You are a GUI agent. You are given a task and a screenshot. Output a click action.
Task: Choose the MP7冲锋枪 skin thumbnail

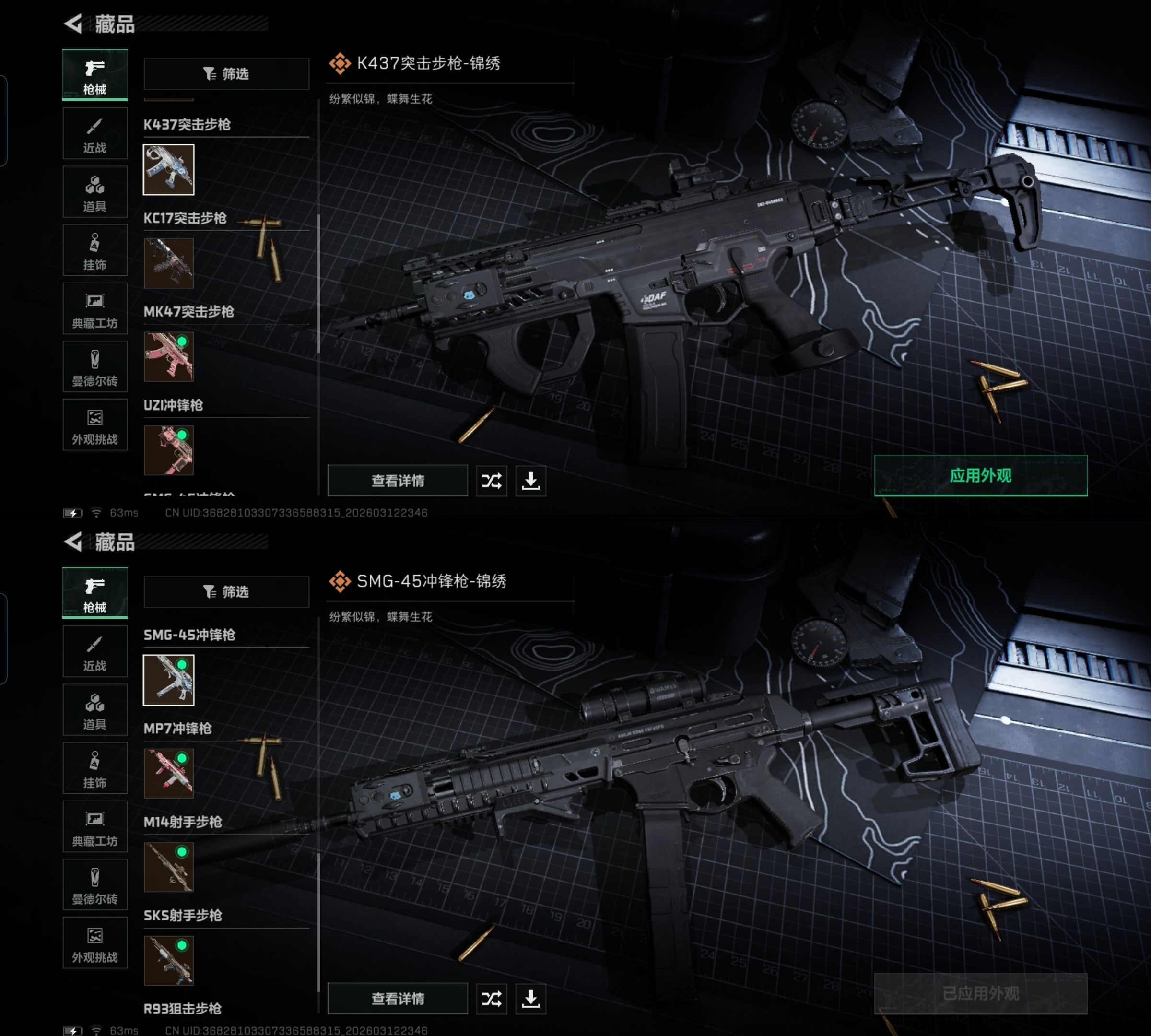click(168, 773)
